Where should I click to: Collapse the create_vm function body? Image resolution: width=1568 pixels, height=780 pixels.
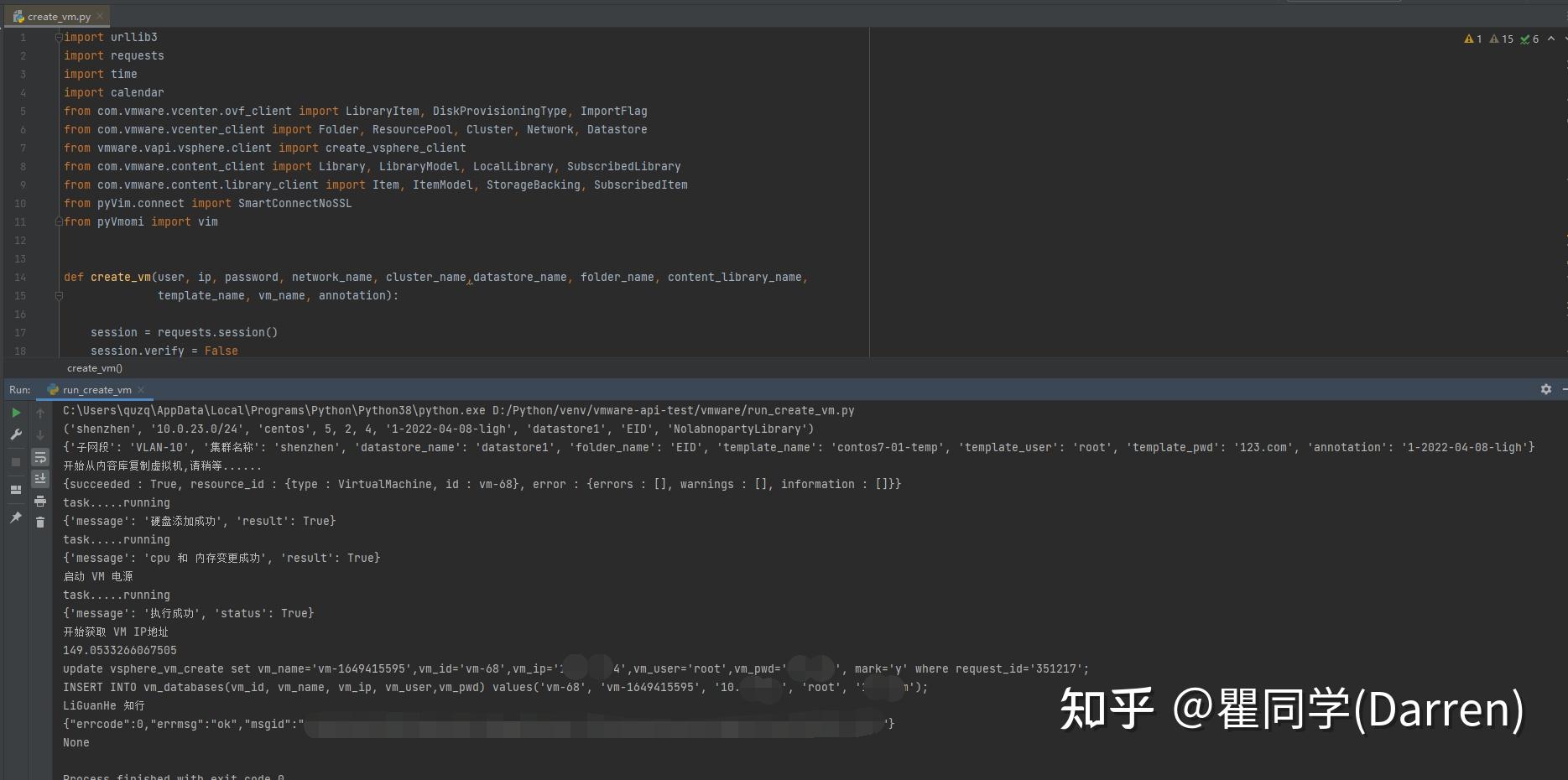pos(59,295)
